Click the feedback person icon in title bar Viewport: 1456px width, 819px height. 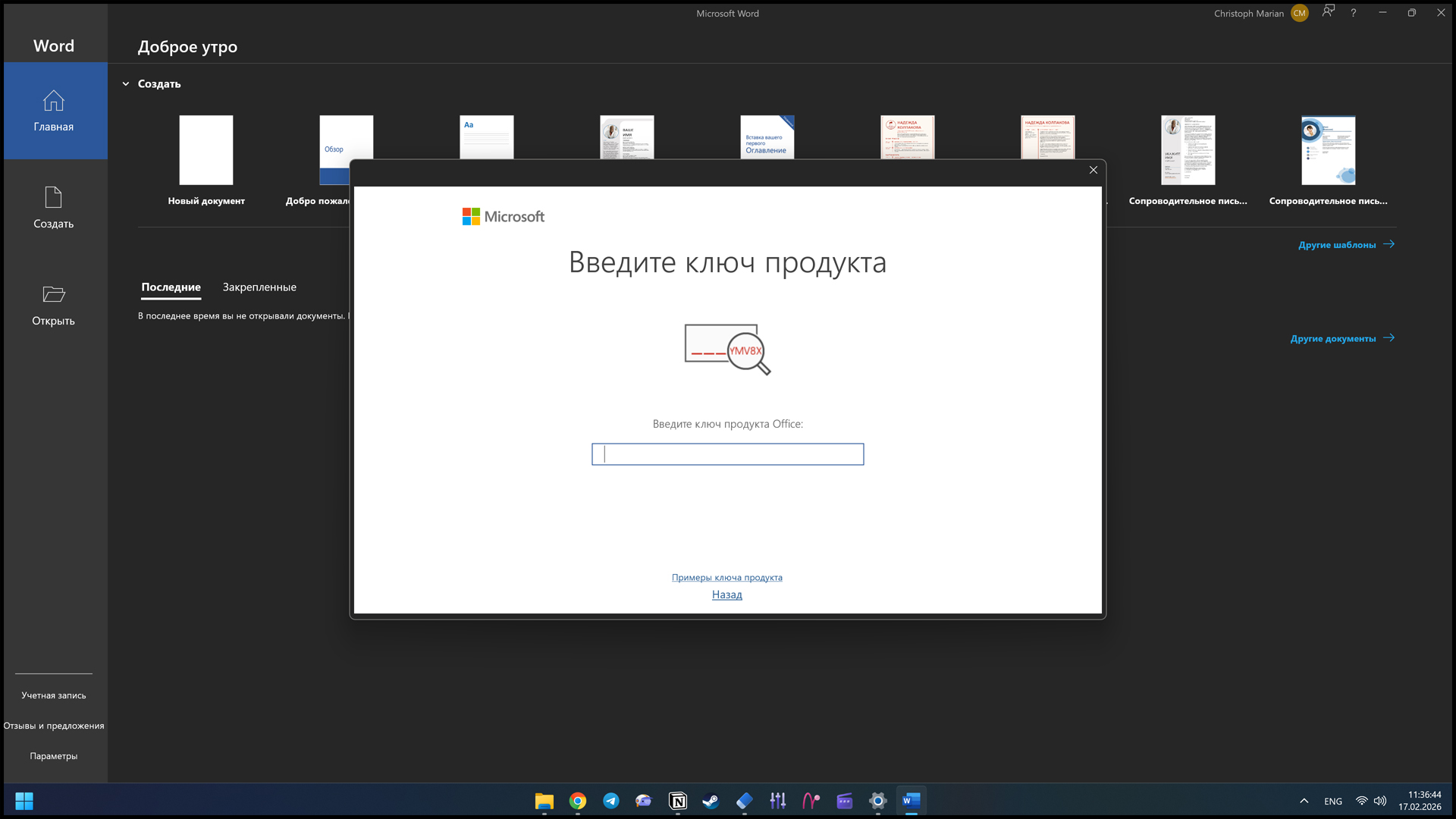click(1328, 12)
